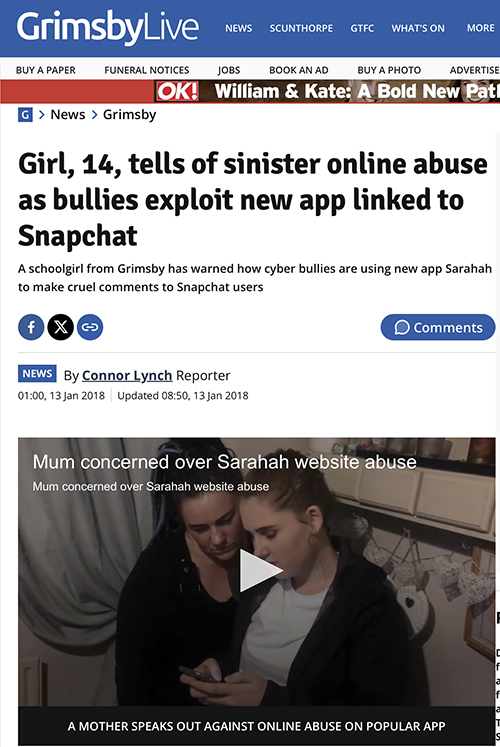
Task: Open FUNERAL NOTICES link
Action: tap(147, 70)
